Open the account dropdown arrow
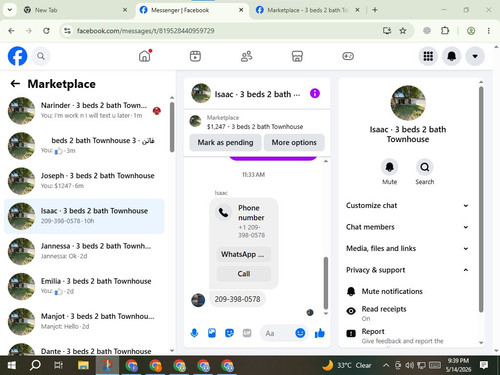This screenshot has width=500, height=375. click(x=475, y=56)
